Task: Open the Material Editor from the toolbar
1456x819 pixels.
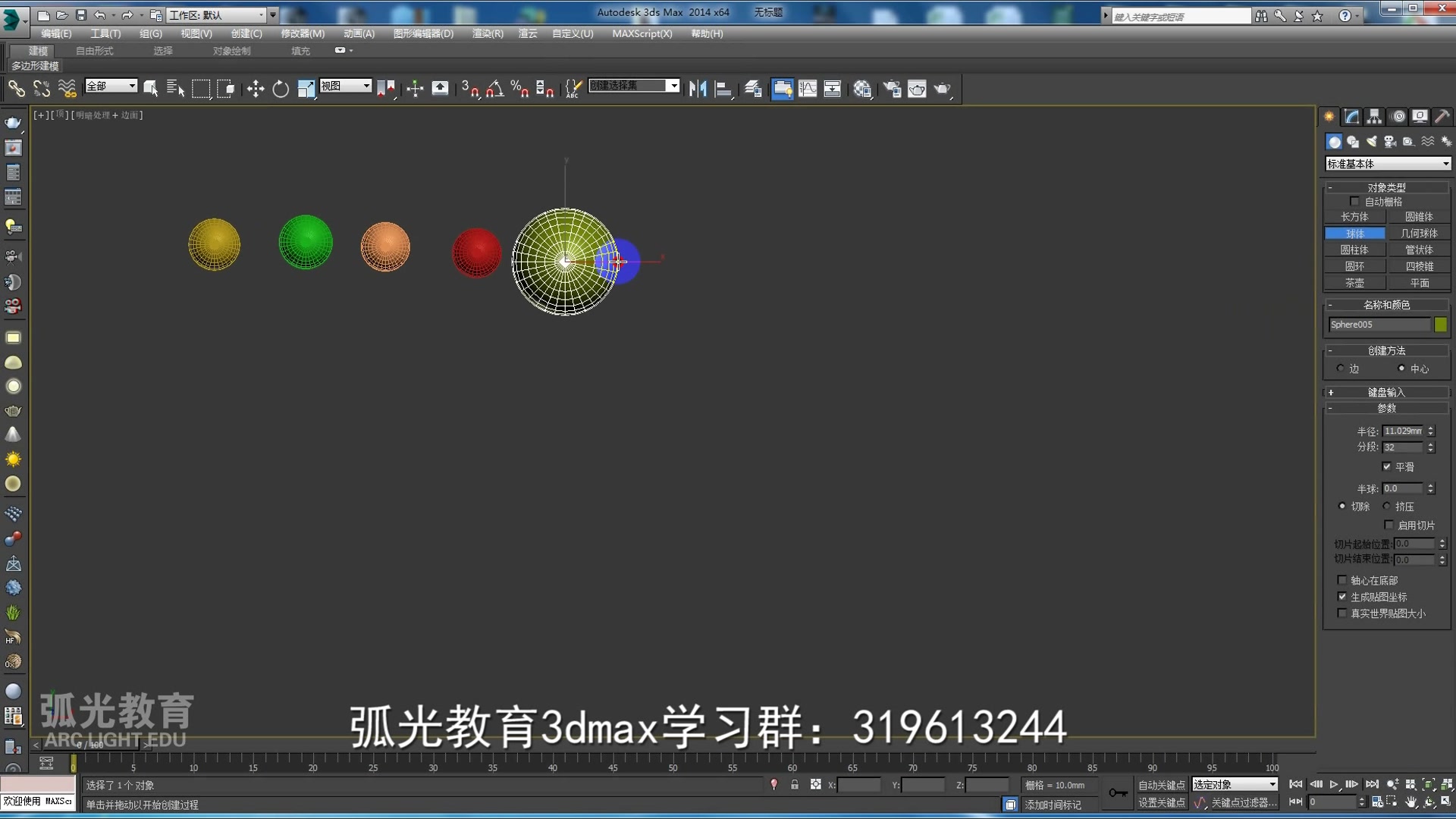Action: pyautogui.click(x=862, y=89)
